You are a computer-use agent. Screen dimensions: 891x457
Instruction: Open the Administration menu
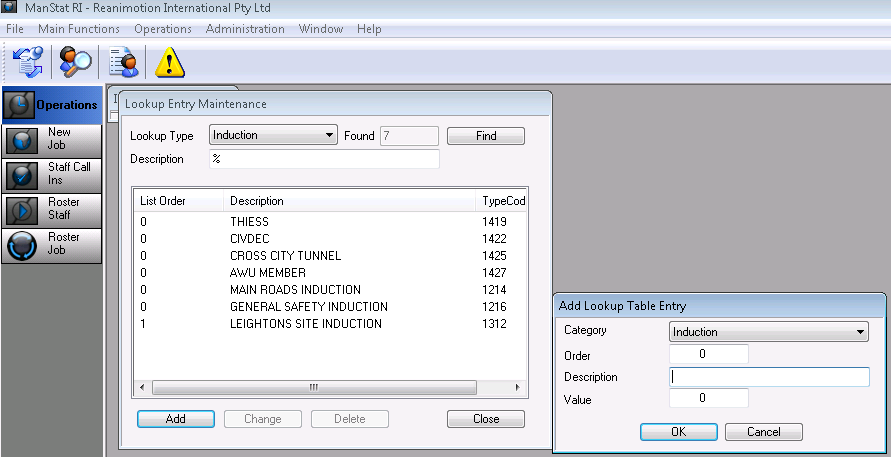pos(245,29)
